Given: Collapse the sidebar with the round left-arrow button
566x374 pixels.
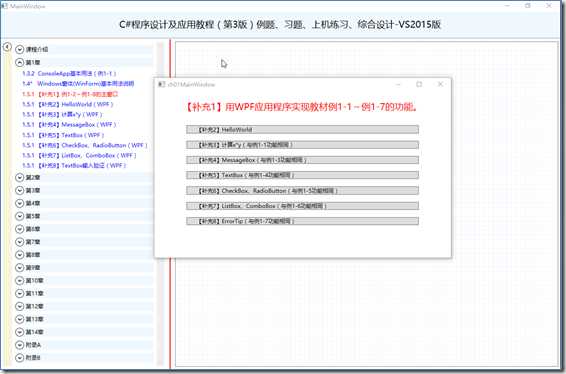Looking at the screenshot, I should tap(6, 47).
